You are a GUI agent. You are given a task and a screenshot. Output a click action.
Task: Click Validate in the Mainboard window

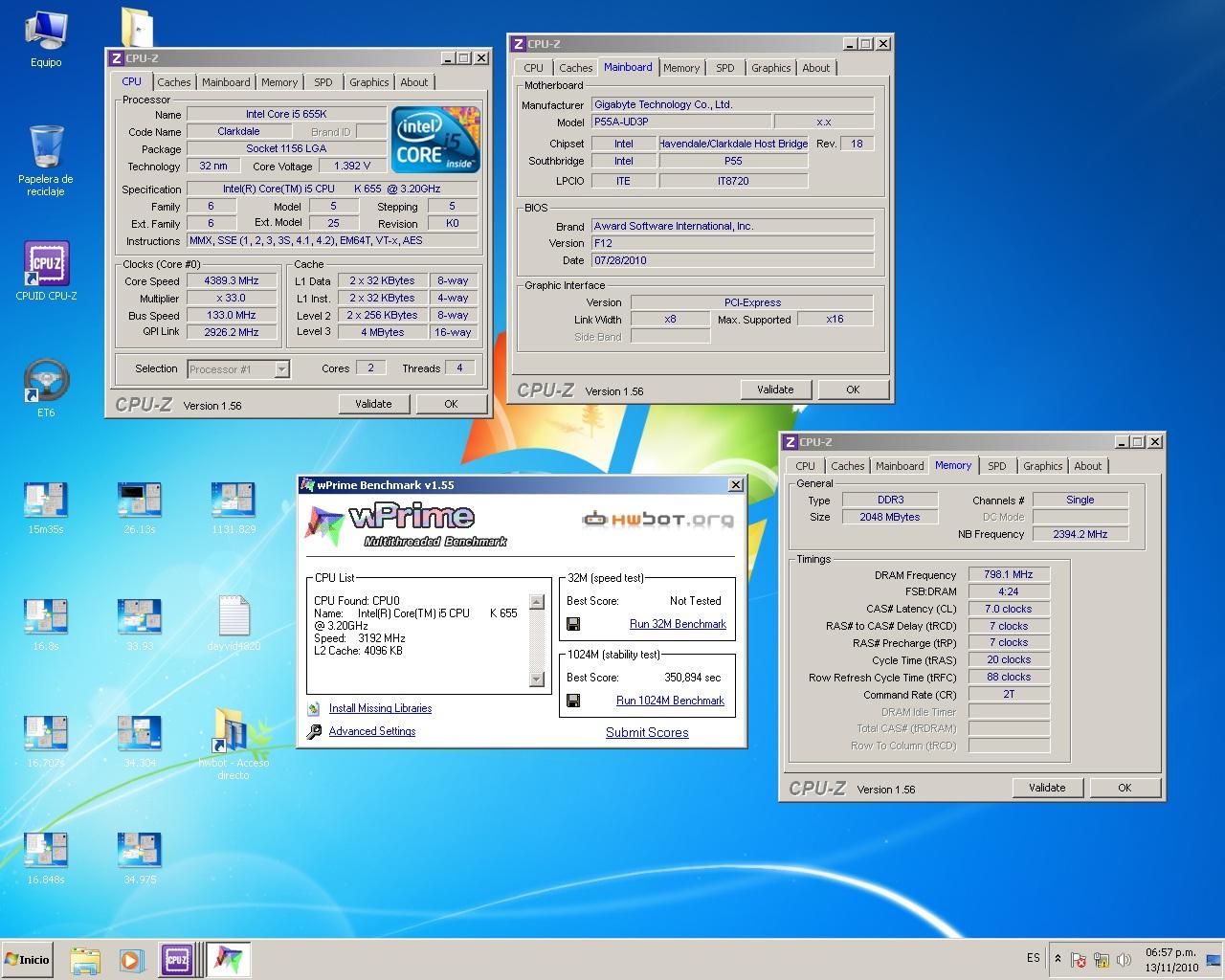tap(775, 390)
